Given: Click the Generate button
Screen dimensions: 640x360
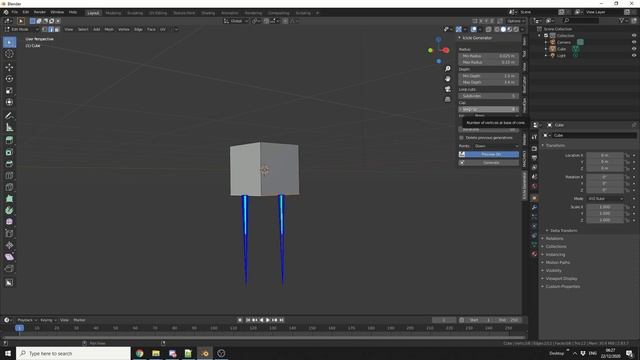Looking at the screenshot, I should 489,162.
